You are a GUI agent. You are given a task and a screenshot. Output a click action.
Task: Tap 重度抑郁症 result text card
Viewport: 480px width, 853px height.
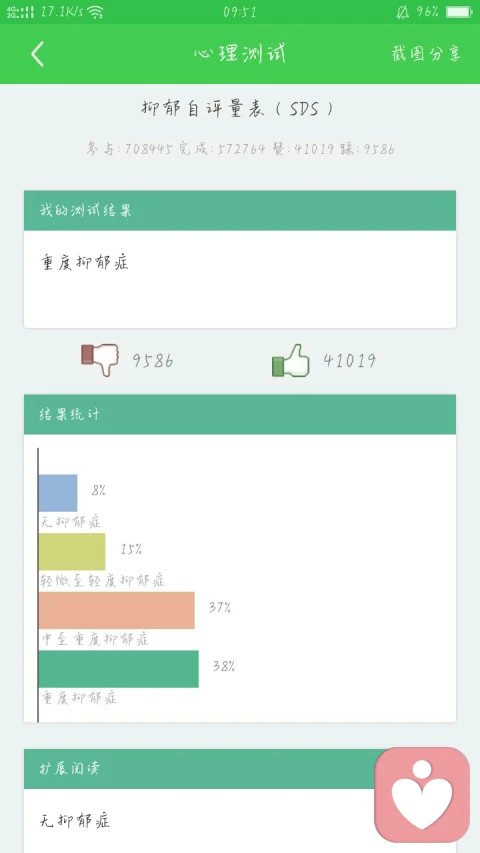click(x=240, y=279)
